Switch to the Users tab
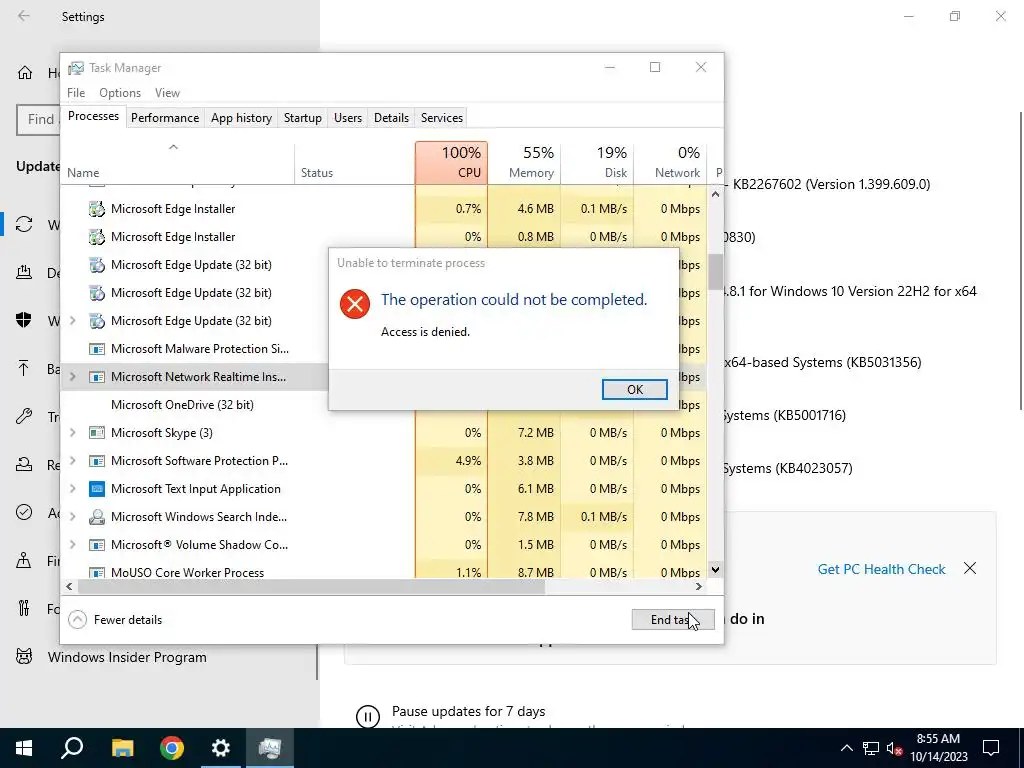This screenshot has height=768, width=1024. [x=347, y=118]
